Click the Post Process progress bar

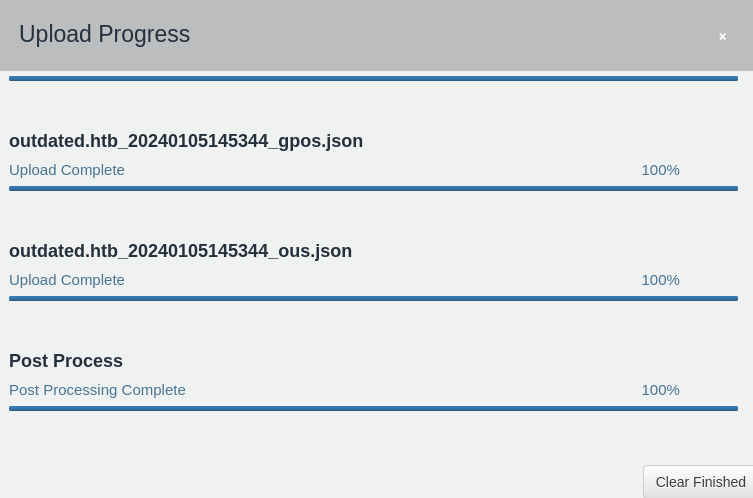(x=373, y=409)
